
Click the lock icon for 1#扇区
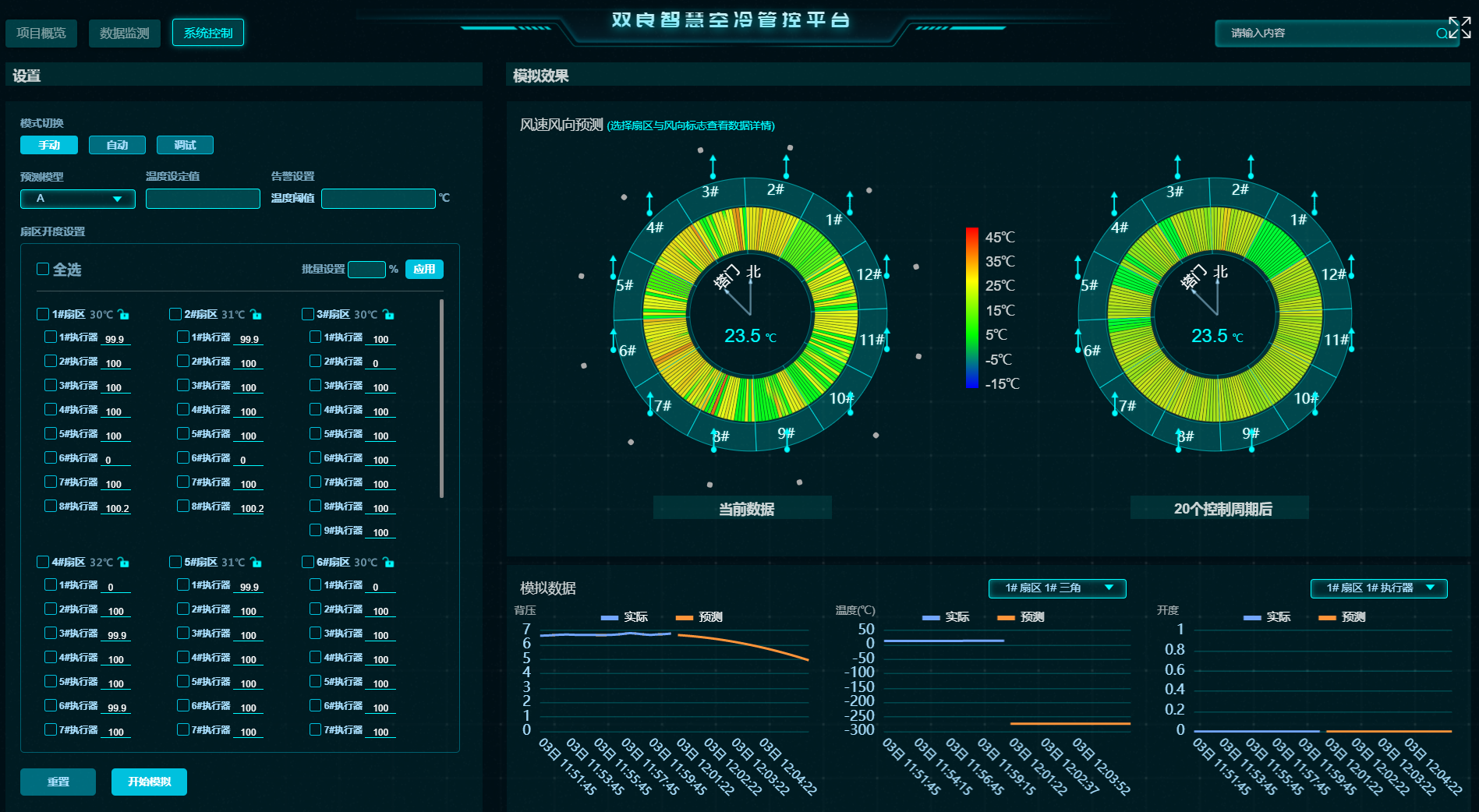click(x=124, y=315)
